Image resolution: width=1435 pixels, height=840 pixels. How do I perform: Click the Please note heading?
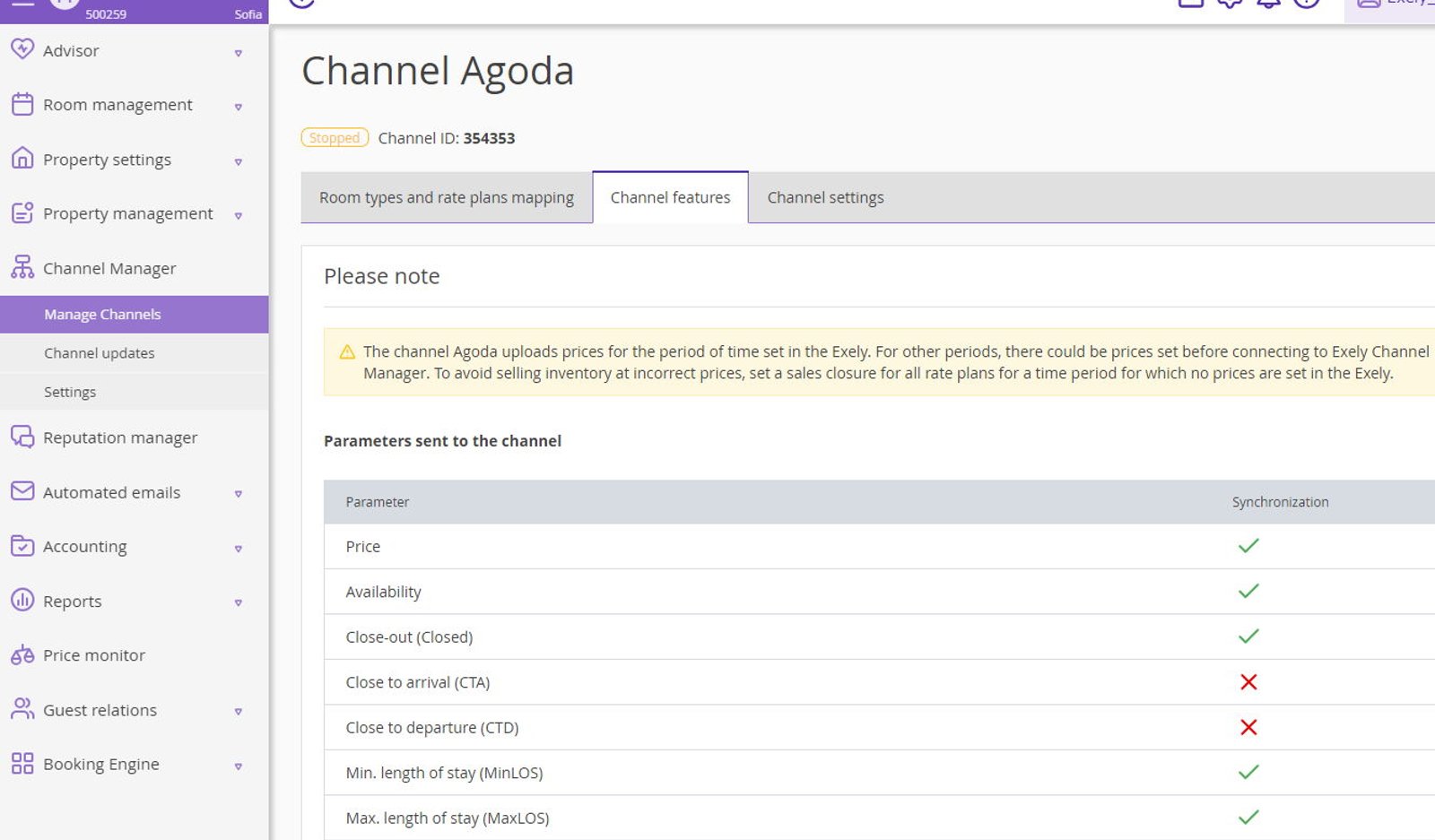[x=382, y=276]
